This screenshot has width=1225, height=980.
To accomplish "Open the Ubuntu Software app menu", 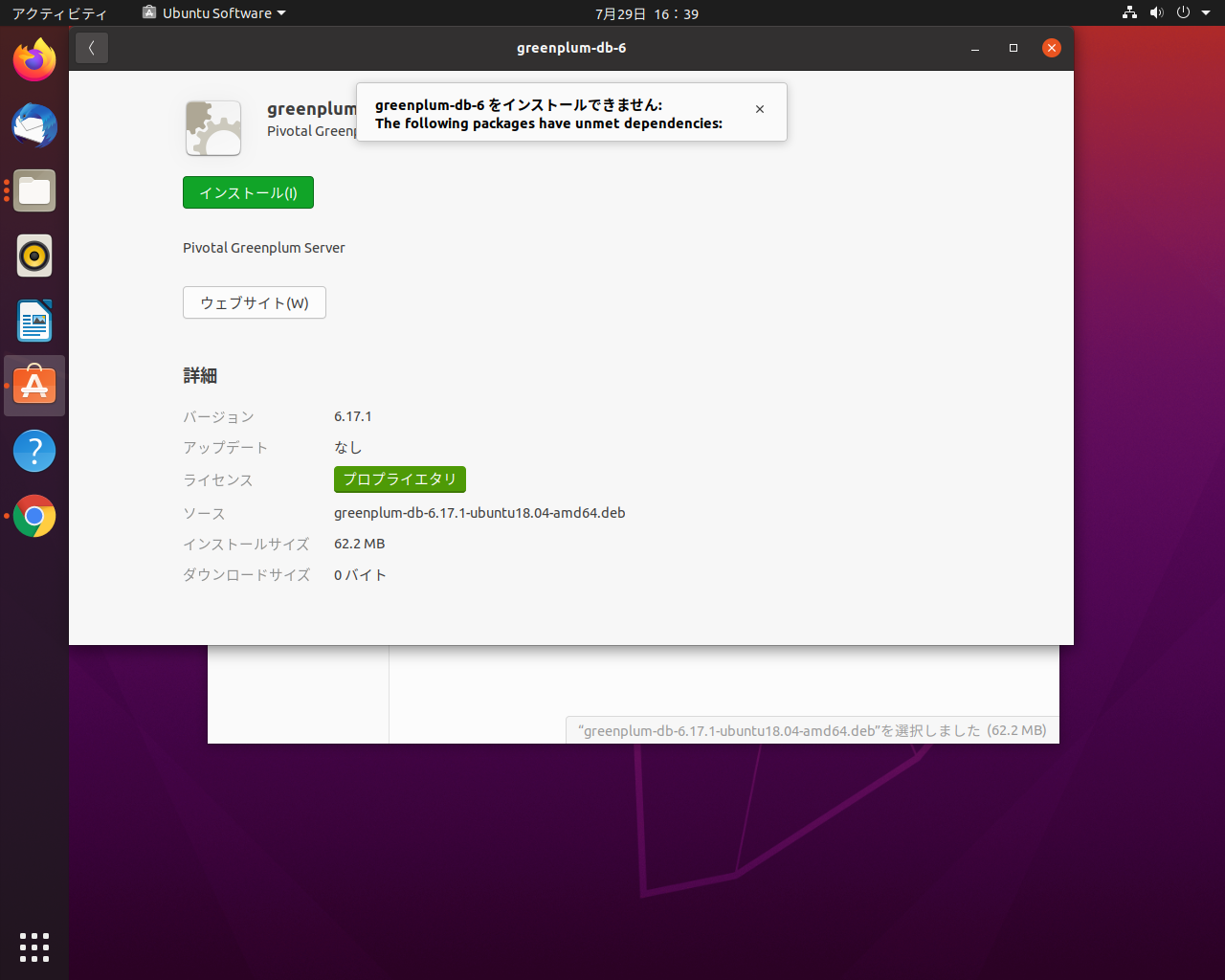I will tap(213, 13).
